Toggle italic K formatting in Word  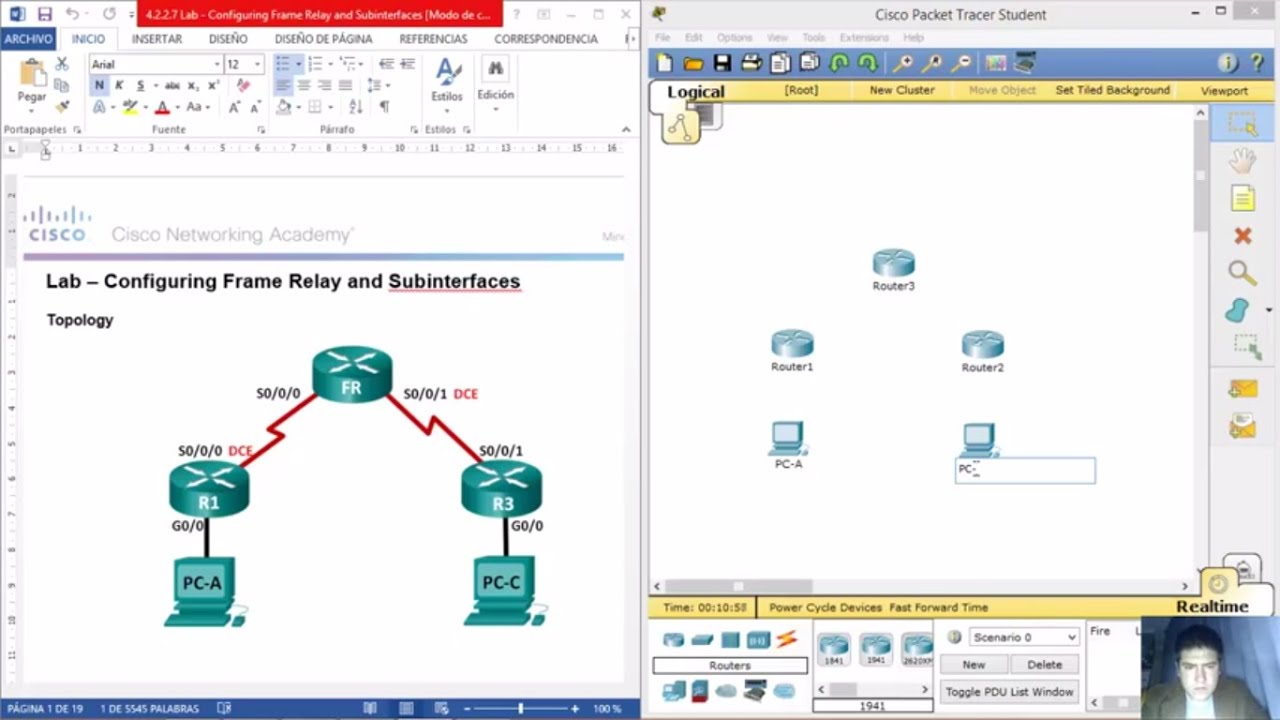coord(119,85)
